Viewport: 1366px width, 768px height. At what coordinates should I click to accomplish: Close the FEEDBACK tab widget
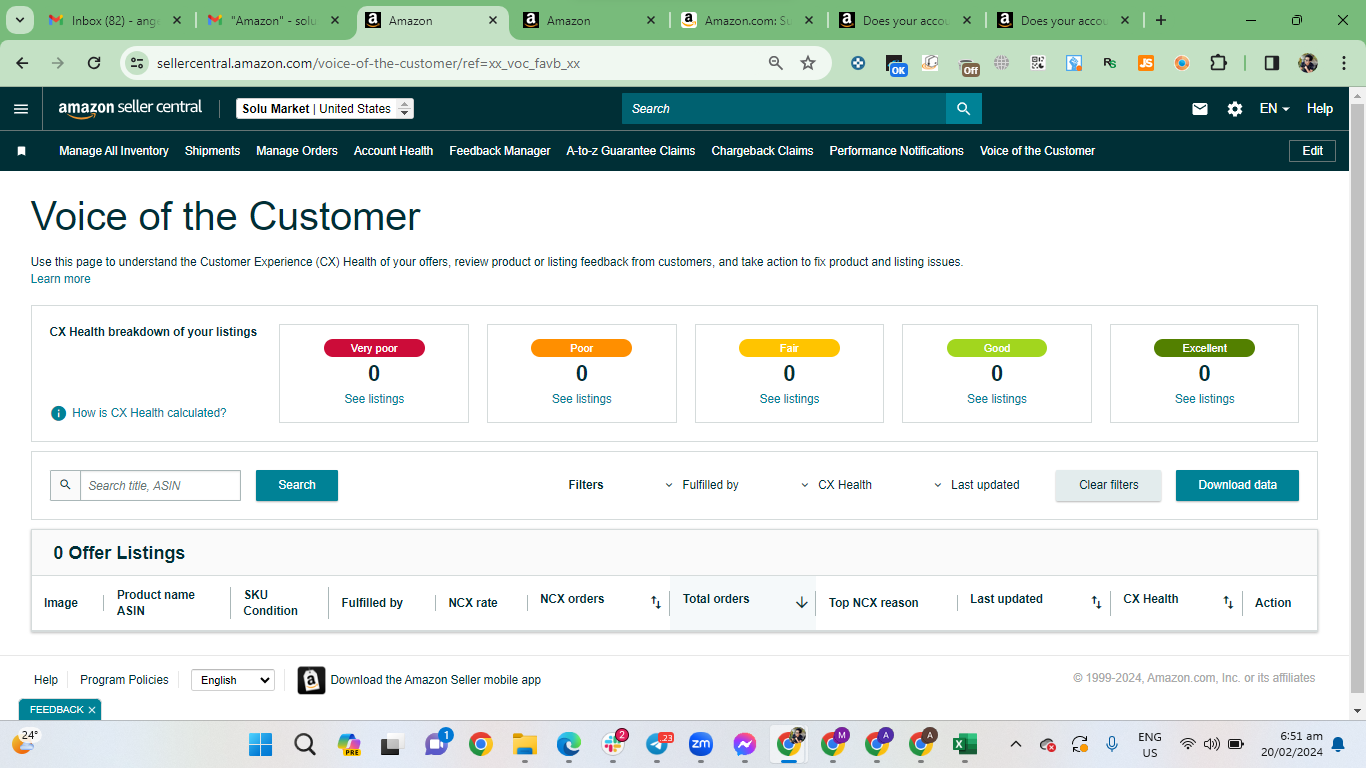point(92,710)
